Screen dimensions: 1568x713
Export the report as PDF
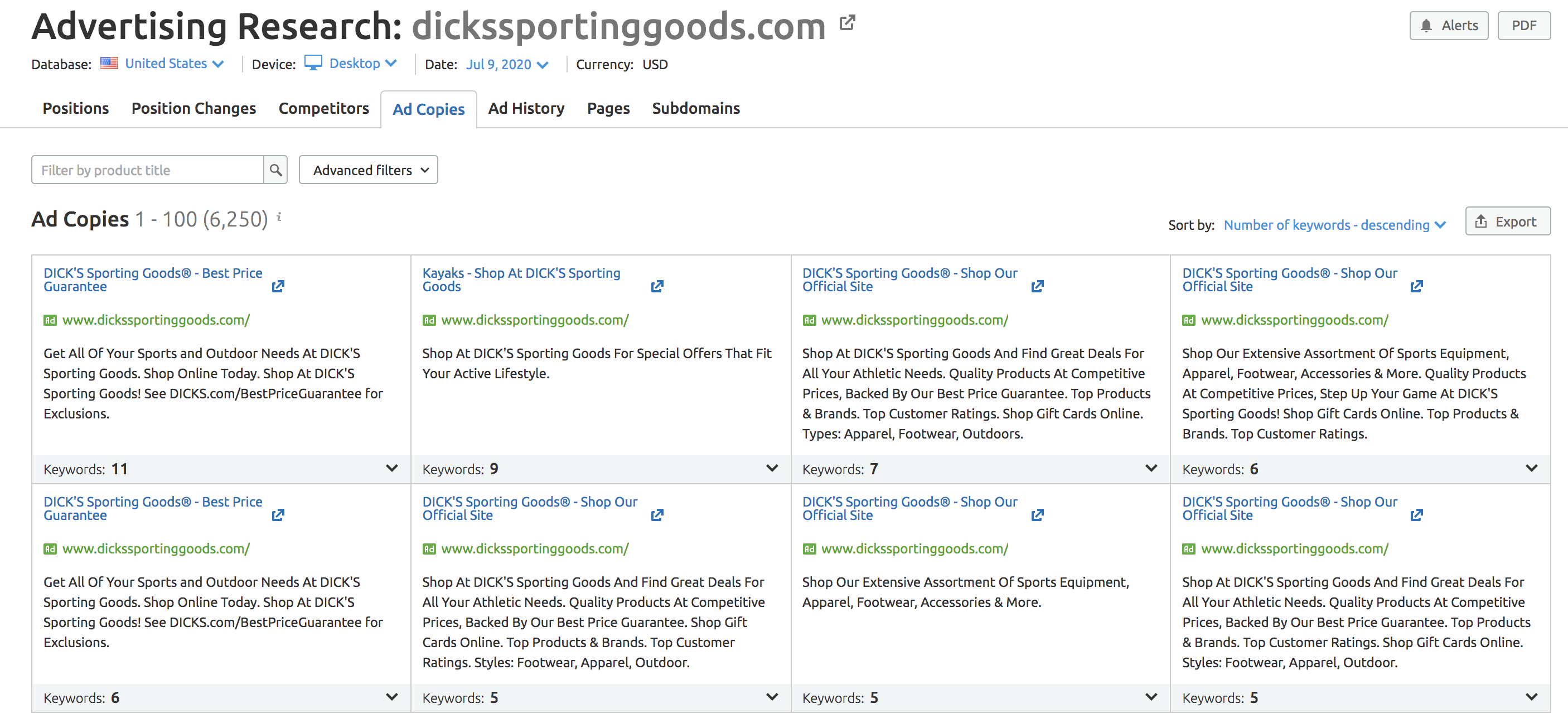click(1523, 26)
